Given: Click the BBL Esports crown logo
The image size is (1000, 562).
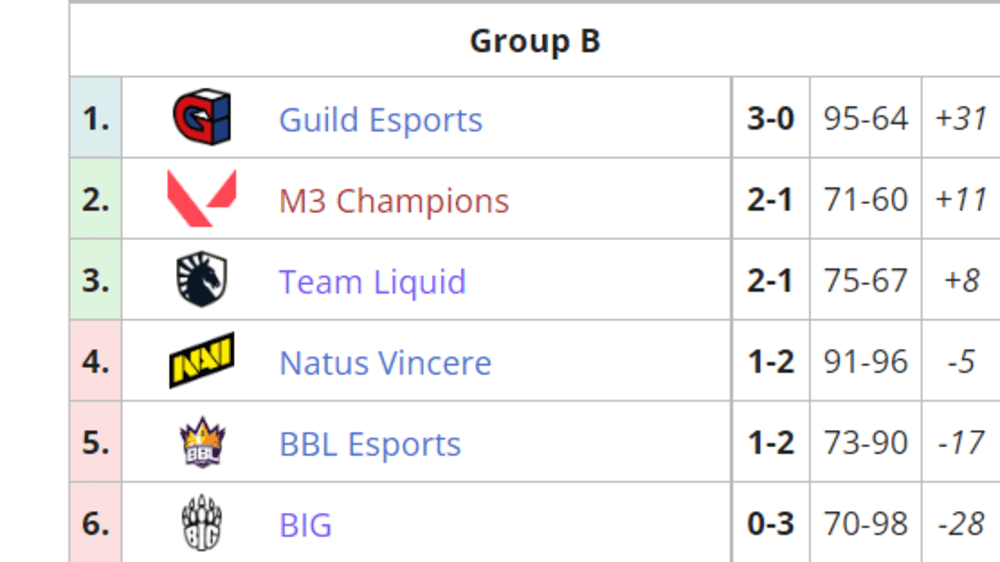Looking at the screenshot, I should pyautogui.click(x=202, y=441).
